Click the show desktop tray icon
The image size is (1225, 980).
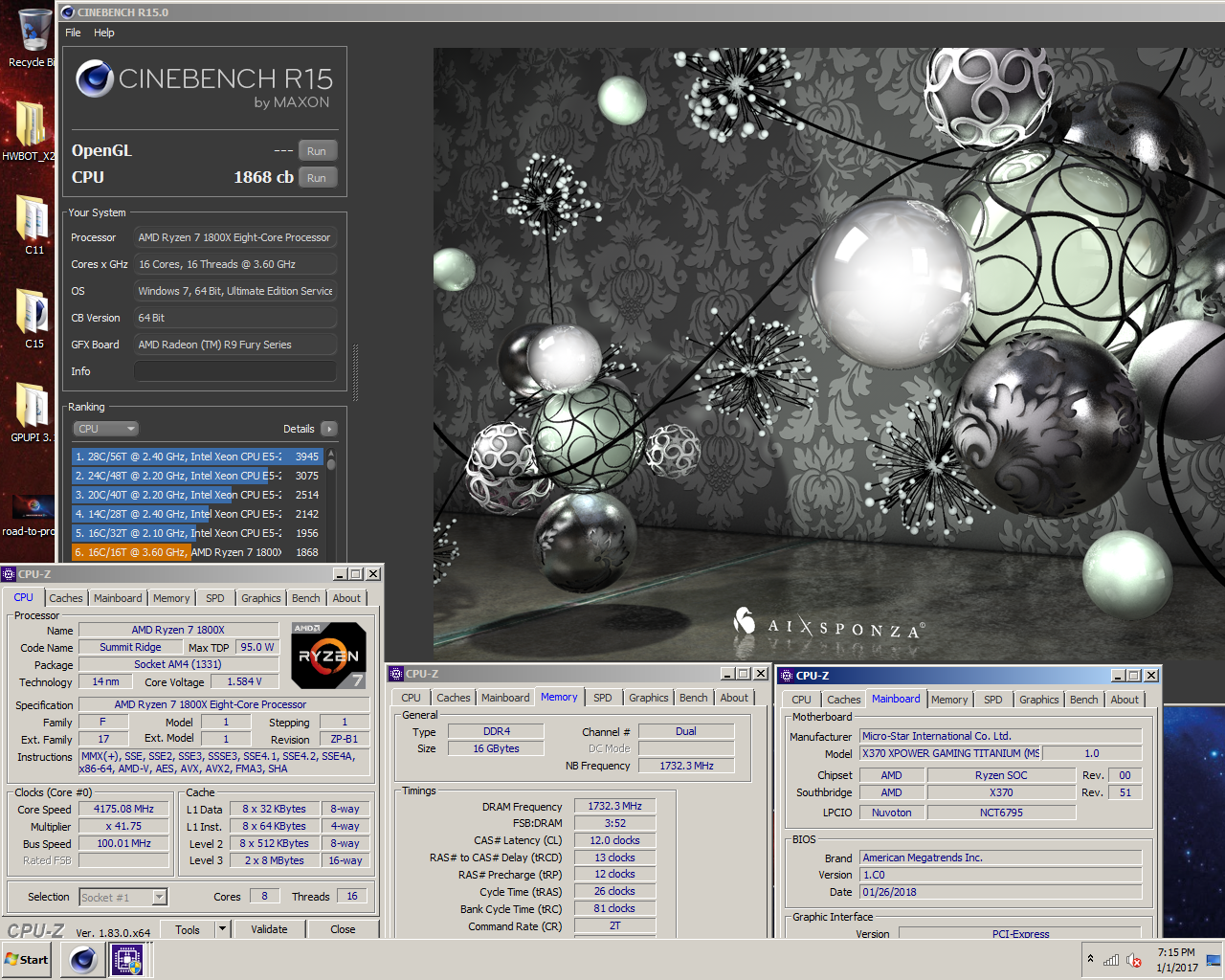(1213, 960)
